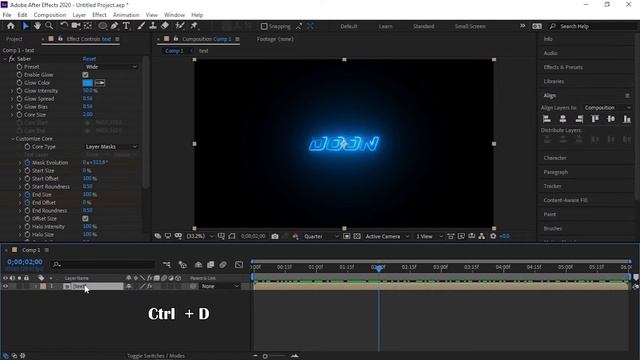The height and width of the screenshot is (360, 640).
Task: Open the Effect menu
Action: point(99,15)
